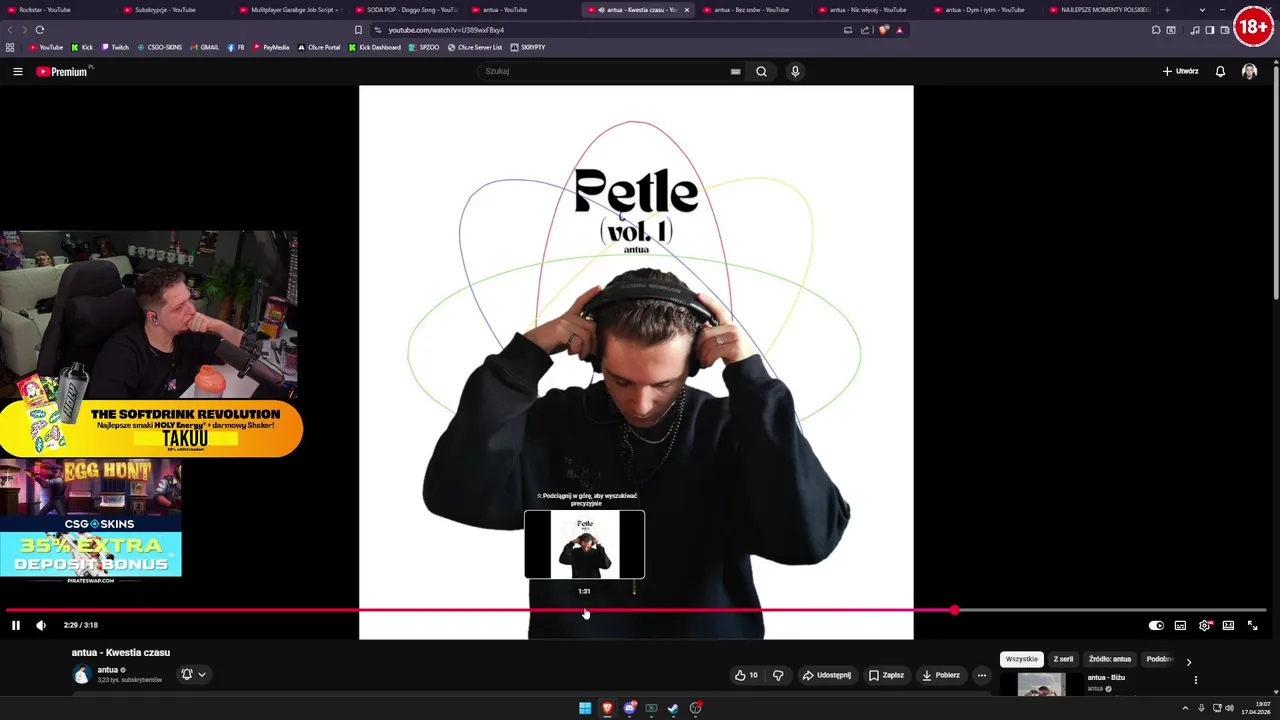The height and width of the screenshot is (720, 1280).
Task: Open the YouTube hamburger guide menu
Action: (17, 71)
